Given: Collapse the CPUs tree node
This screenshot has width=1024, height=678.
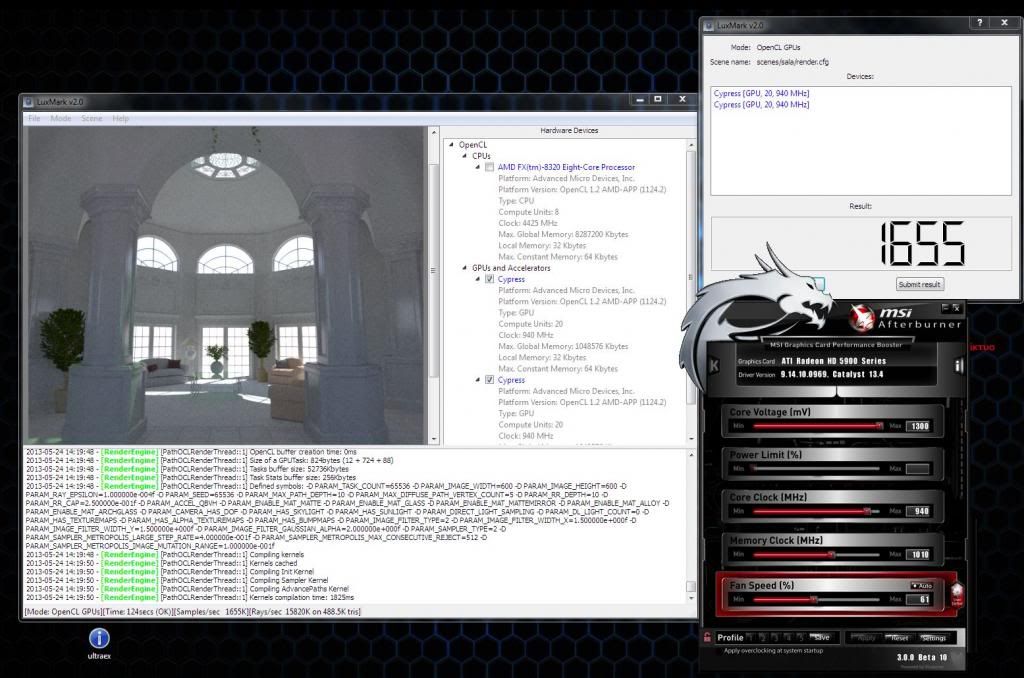Looking at the screenshot, I should pyautogui.click(x=464, y=156).
